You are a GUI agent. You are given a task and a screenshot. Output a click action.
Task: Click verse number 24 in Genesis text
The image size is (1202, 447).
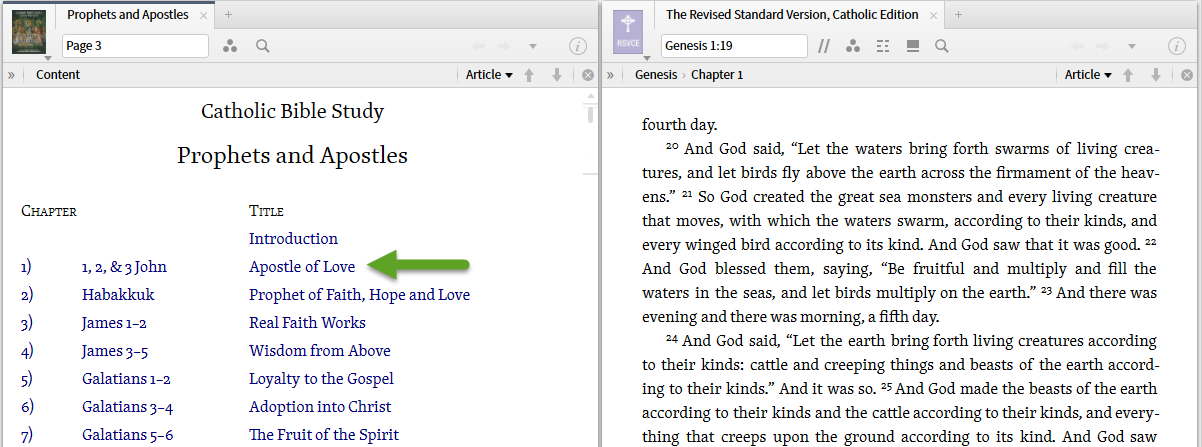tap(671, 338)
